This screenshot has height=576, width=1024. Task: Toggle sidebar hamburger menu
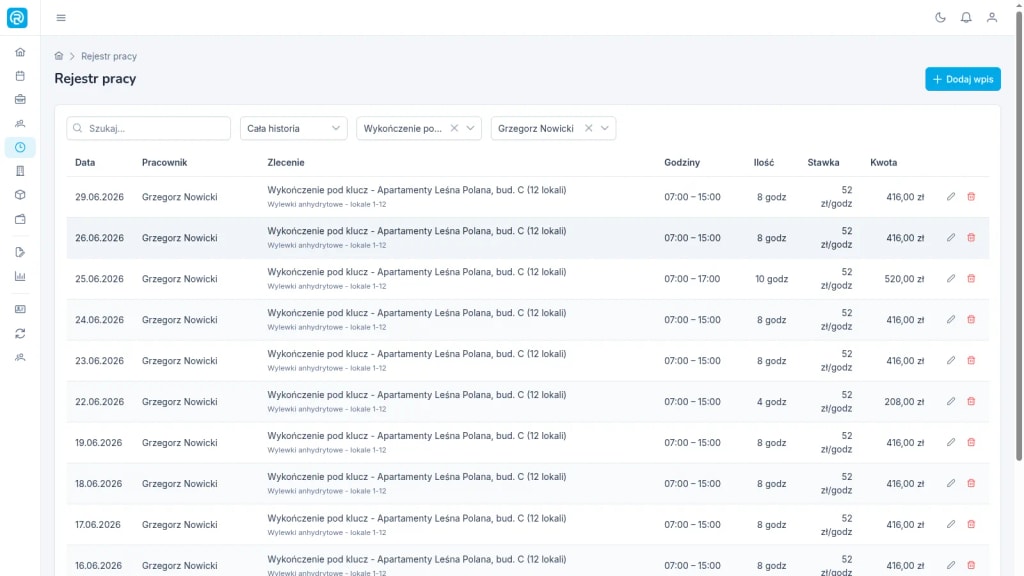61,18
